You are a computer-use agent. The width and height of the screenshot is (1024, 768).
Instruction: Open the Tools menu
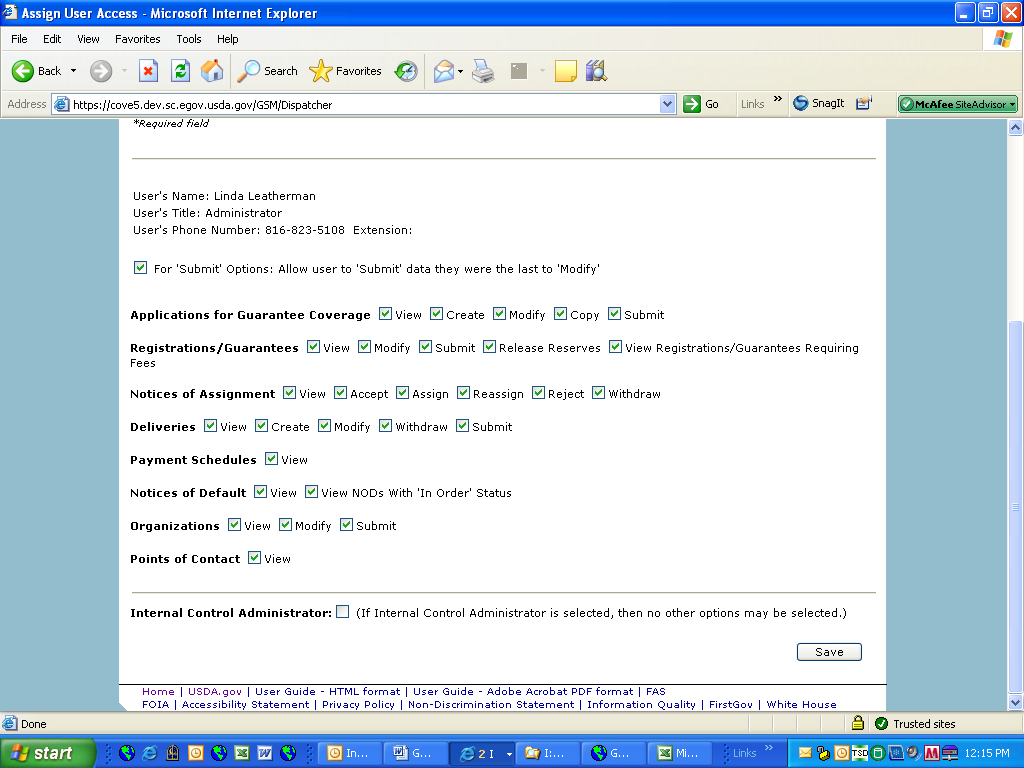click(188, 39)
